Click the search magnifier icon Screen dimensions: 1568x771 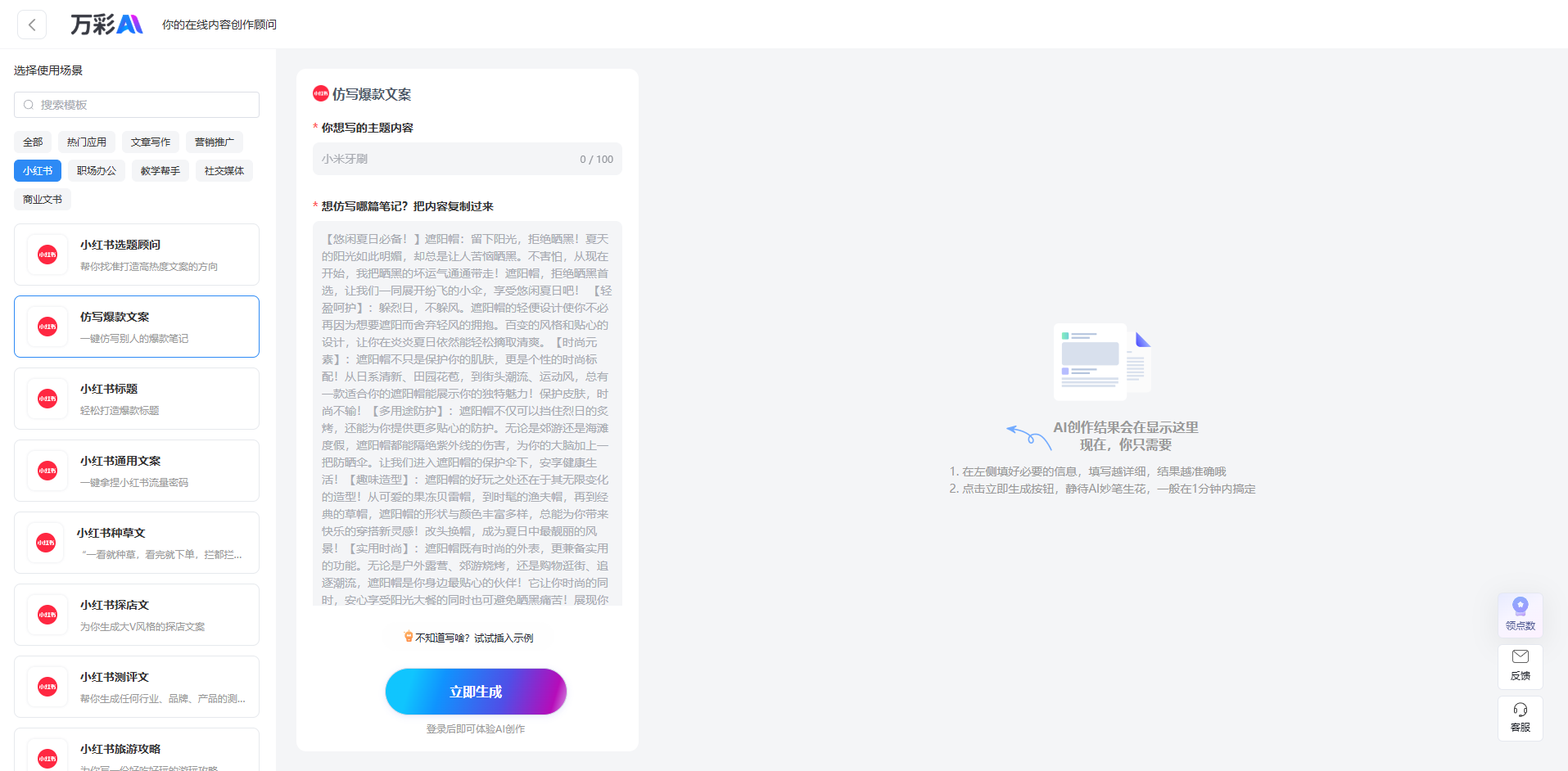pos(29,105)
